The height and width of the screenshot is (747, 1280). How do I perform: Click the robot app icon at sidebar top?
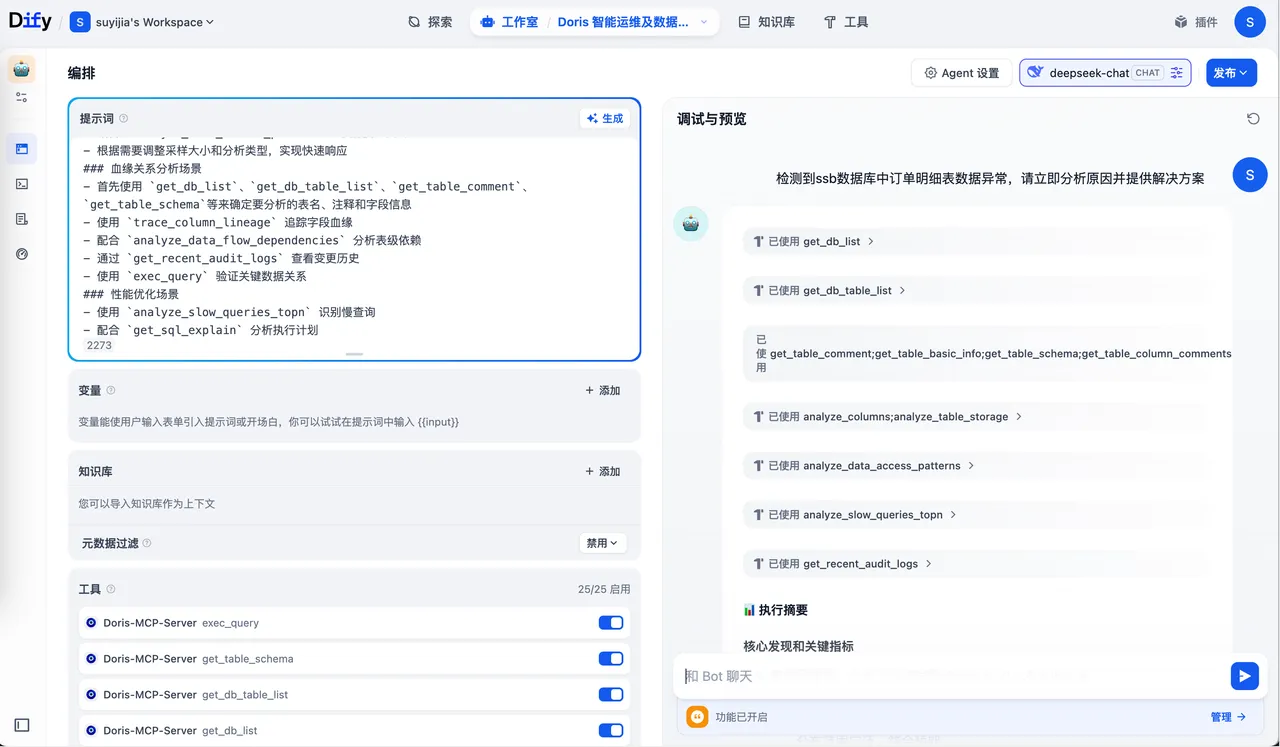tap(22, 69)
